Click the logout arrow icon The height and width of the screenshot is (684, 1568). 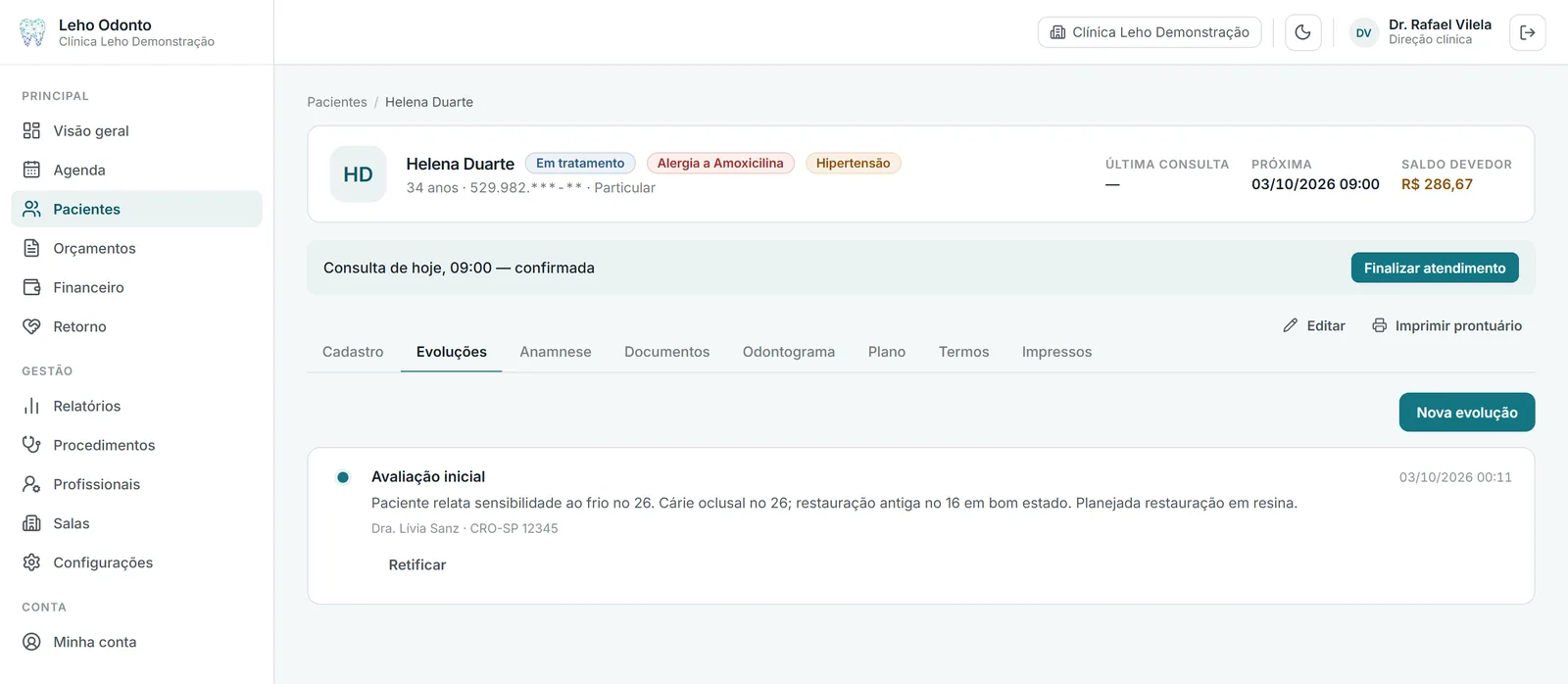pos(1527,32)
